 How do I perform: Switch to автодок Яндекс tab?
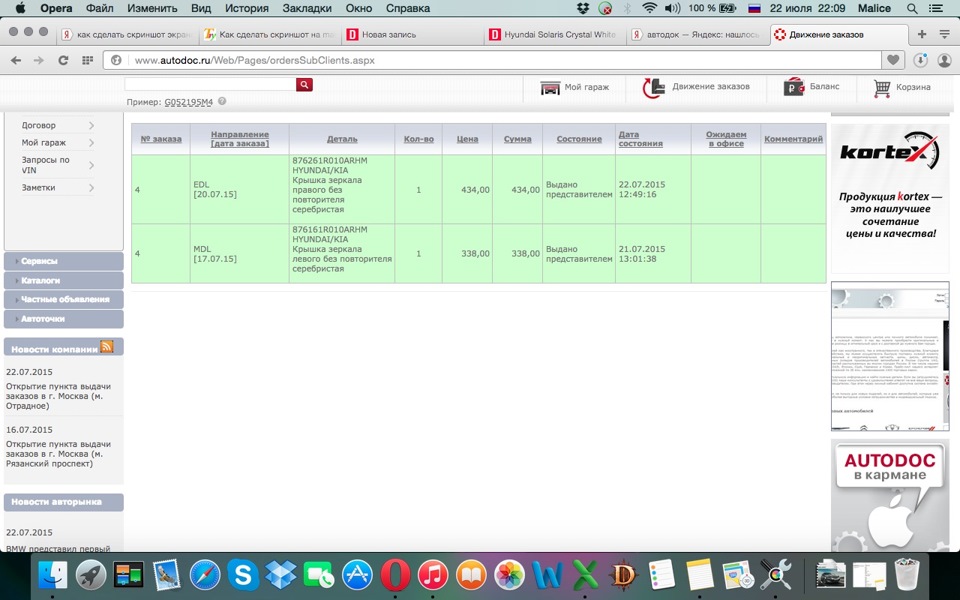click(x=697, y=34)
